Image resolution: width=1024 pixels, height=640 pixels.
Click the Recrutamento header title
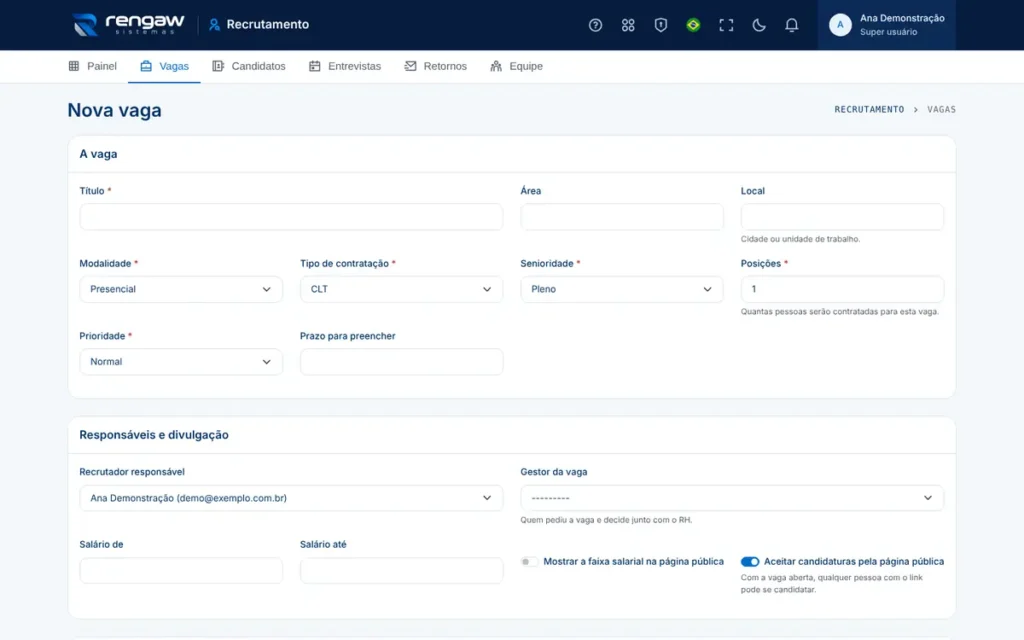point(268,25)
